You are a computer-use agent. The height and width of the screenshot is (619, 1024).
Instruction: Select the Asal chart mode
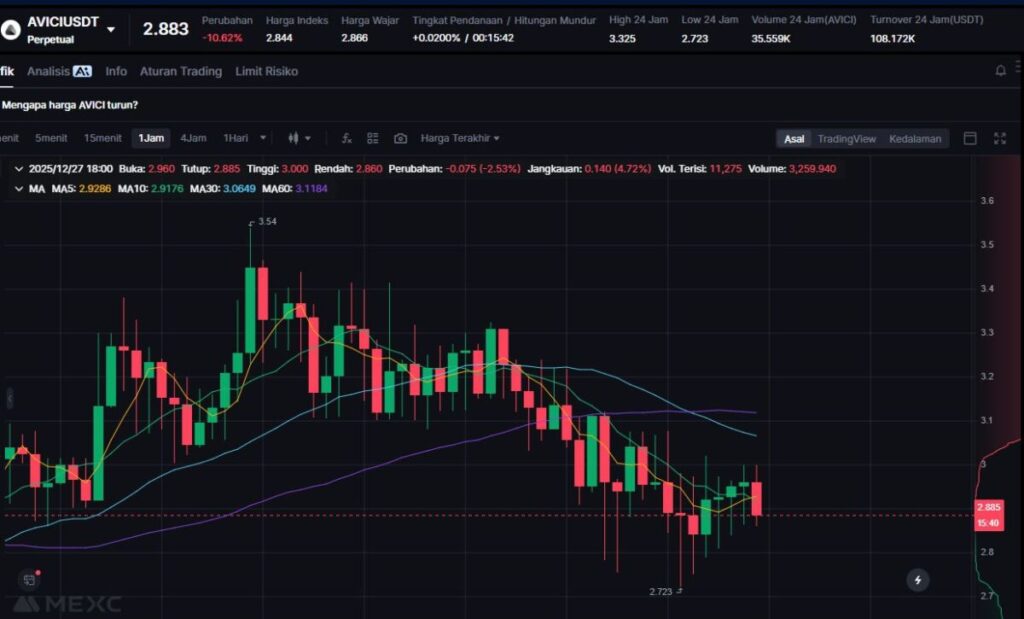[794, 139]
